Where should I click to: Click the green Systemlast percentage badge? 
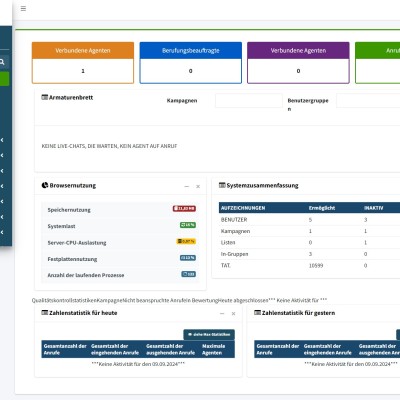188,225
